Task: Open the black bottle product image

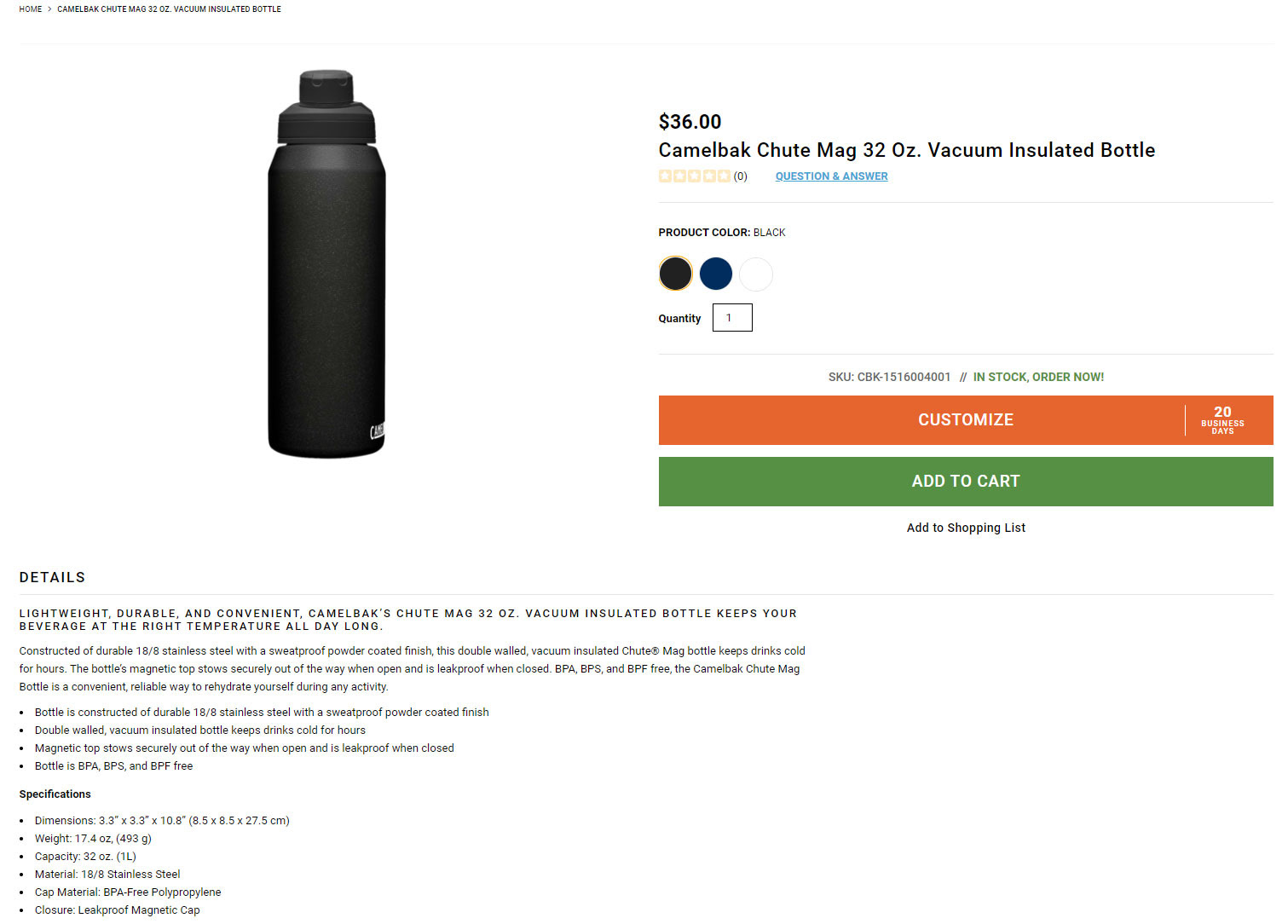Action: click(x=326, y=264)
